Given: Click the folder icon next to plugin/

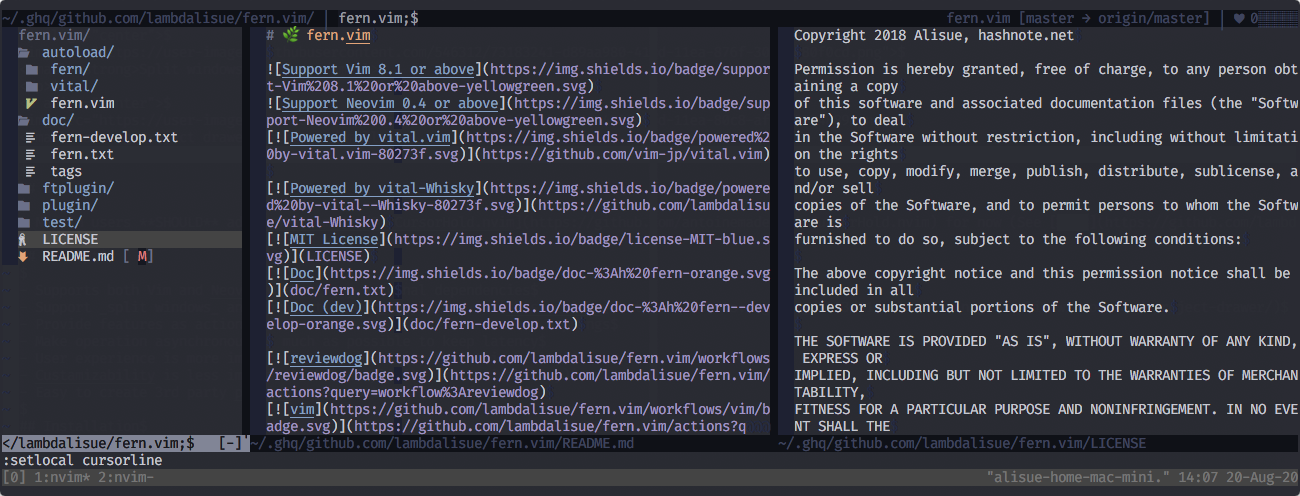Looking at the screenshot, I should [23, 205].
